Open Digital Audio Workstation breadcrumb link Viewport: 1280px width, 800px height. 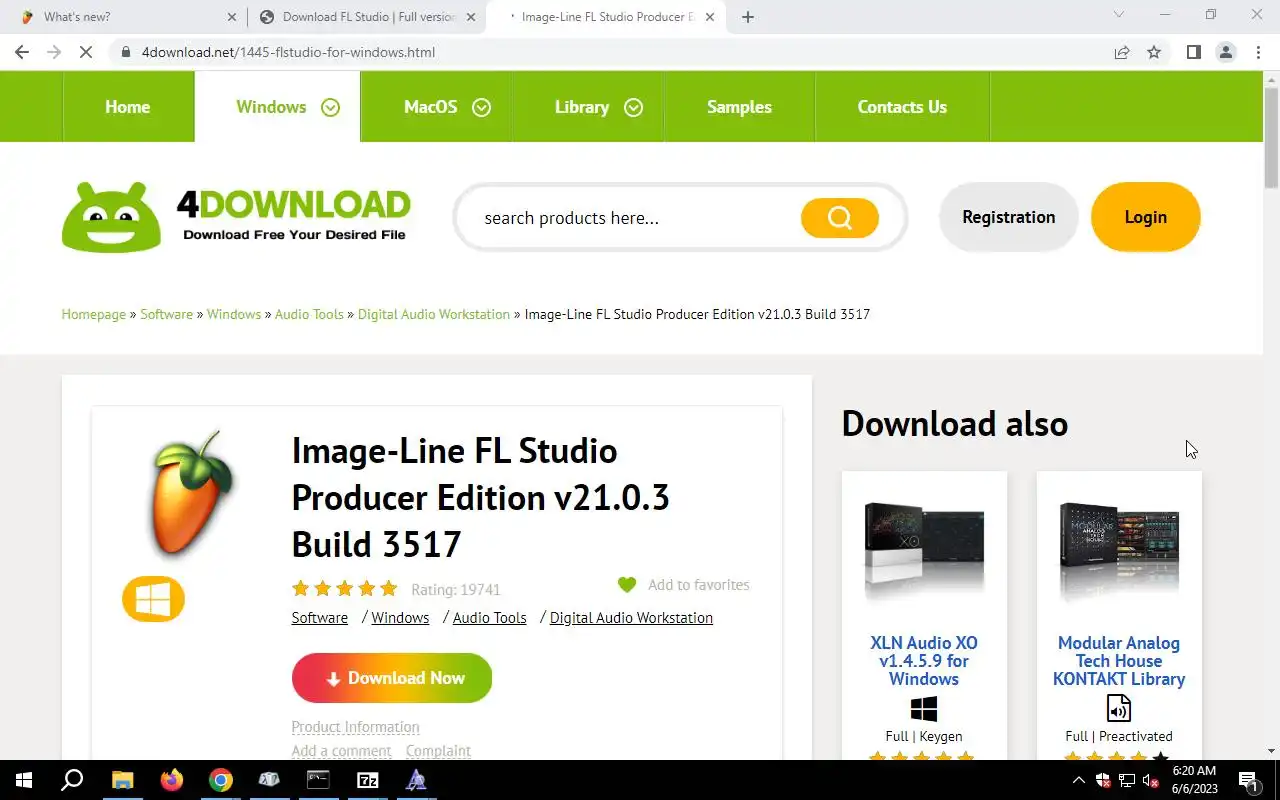pyautogui.click(x=434, y=314)
